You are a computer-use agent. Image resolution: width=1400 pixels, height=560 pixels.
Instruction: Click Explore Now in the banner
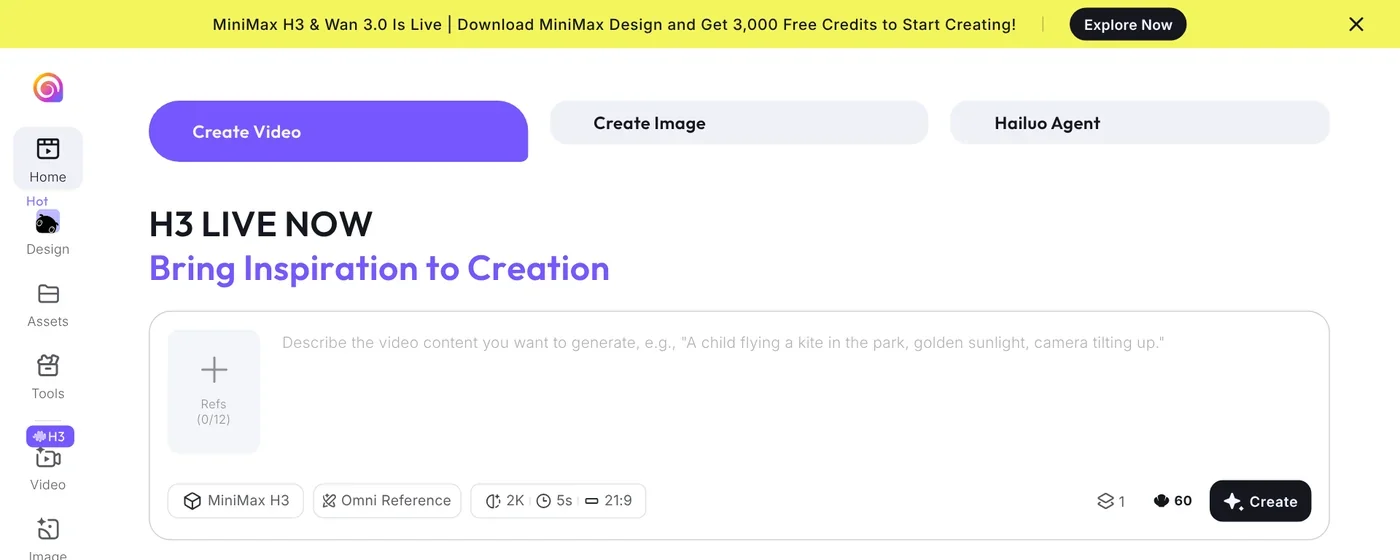(x=1128, y=24)
